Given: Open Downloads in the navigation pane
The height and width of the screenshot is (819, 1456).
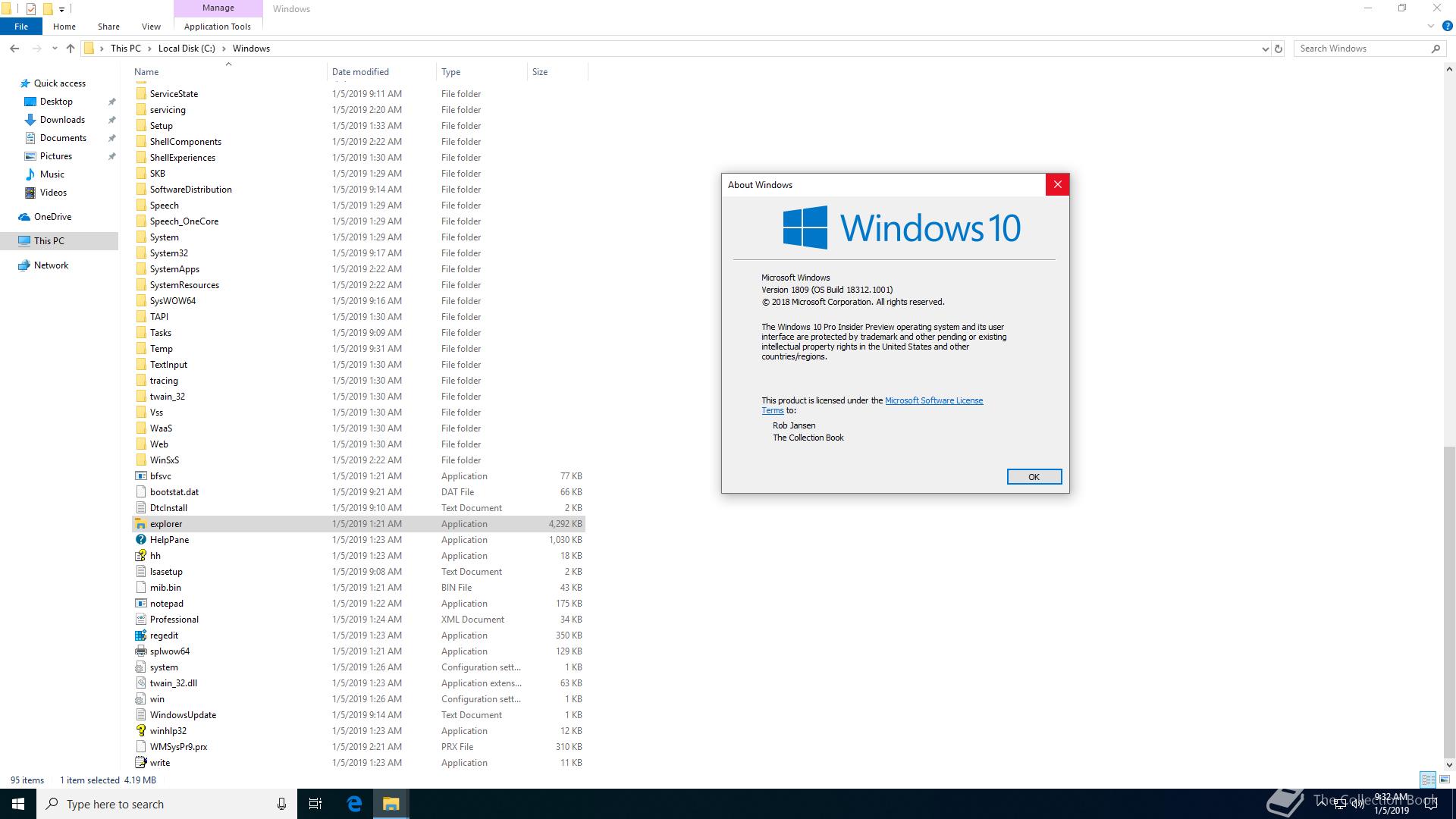Looking at the screenshot, I should click(62, 120).
